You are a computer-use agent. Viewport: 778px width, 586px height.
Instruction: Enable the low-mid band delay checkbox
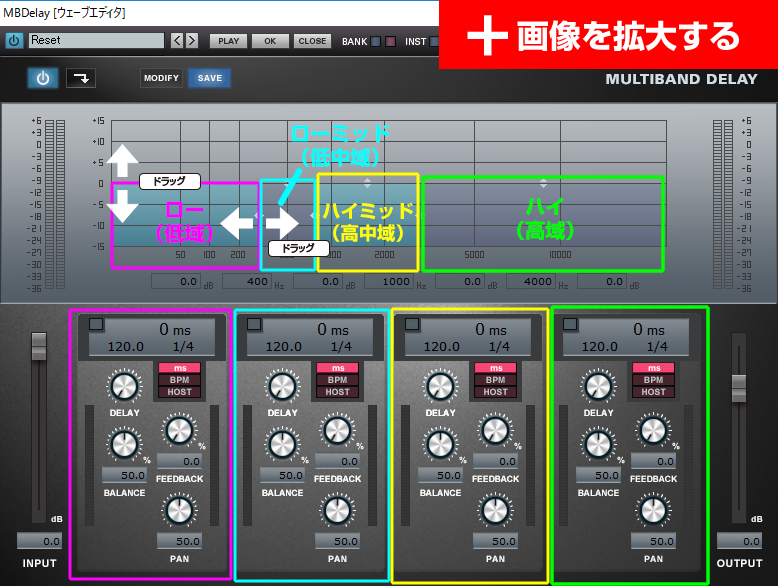click(254, 325)
